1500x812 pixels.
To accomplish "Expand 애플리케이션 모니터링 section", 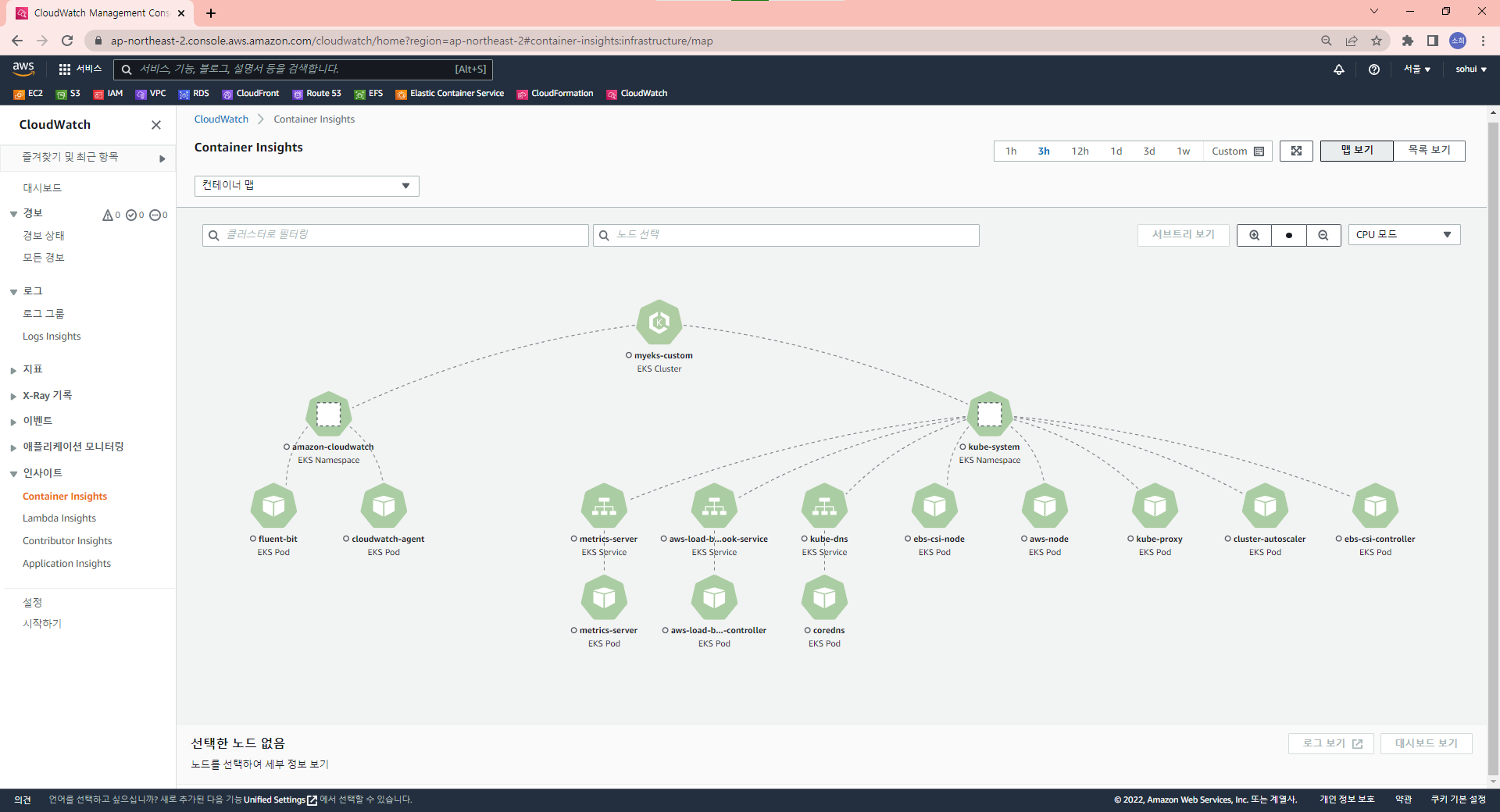I will pos(13,447).
